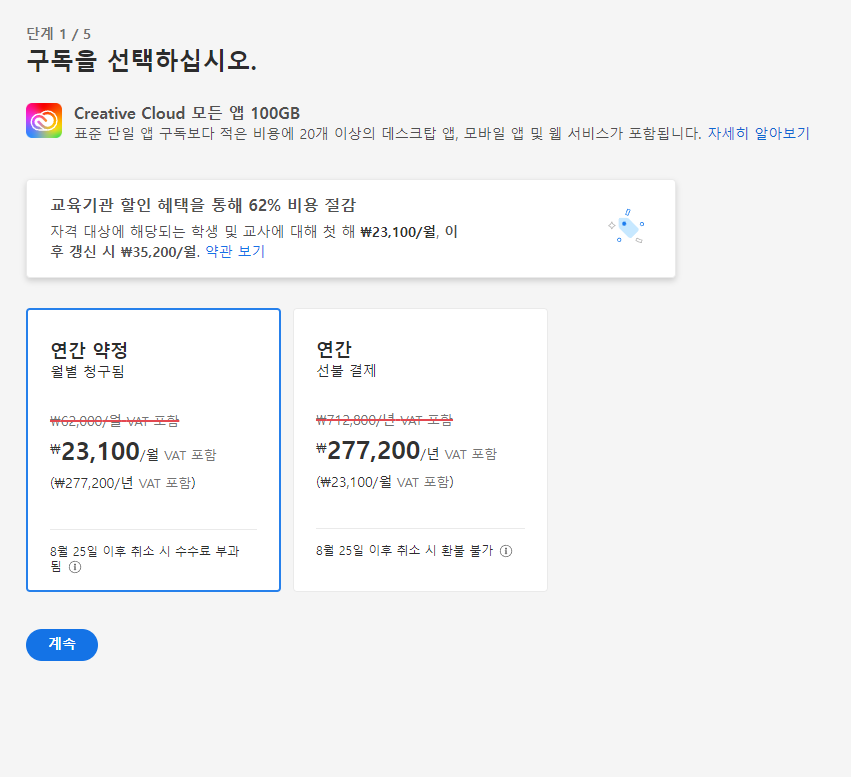Select the 연간 약정 monthly billed plan
This screenshot has height=777, width=851.
click(154, 450)
